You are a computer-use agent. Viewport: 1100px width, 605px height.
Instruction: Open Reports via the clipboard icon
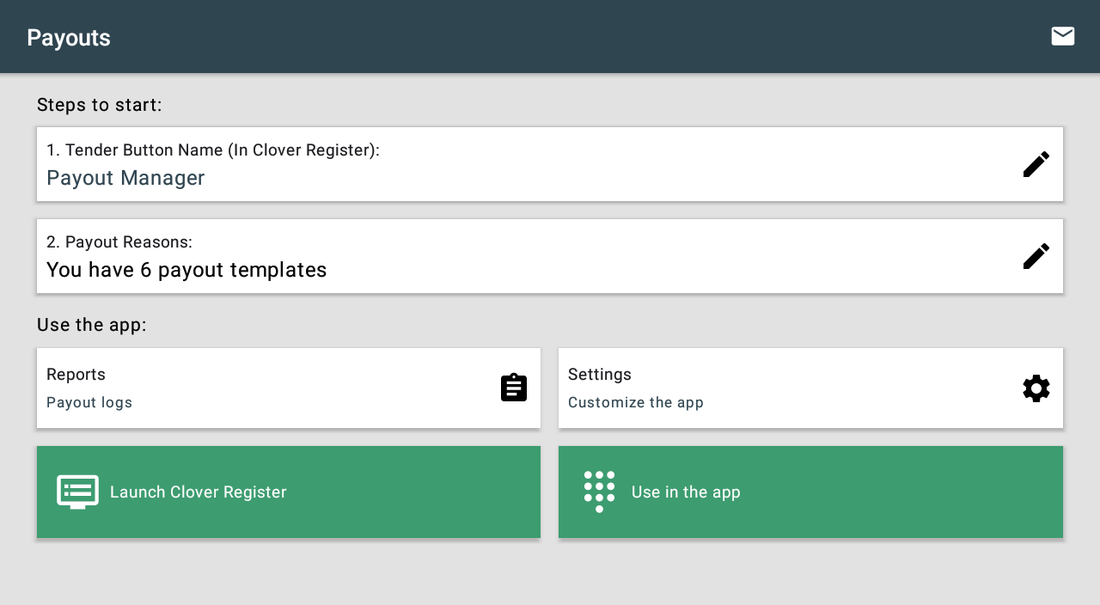point(514,387)
